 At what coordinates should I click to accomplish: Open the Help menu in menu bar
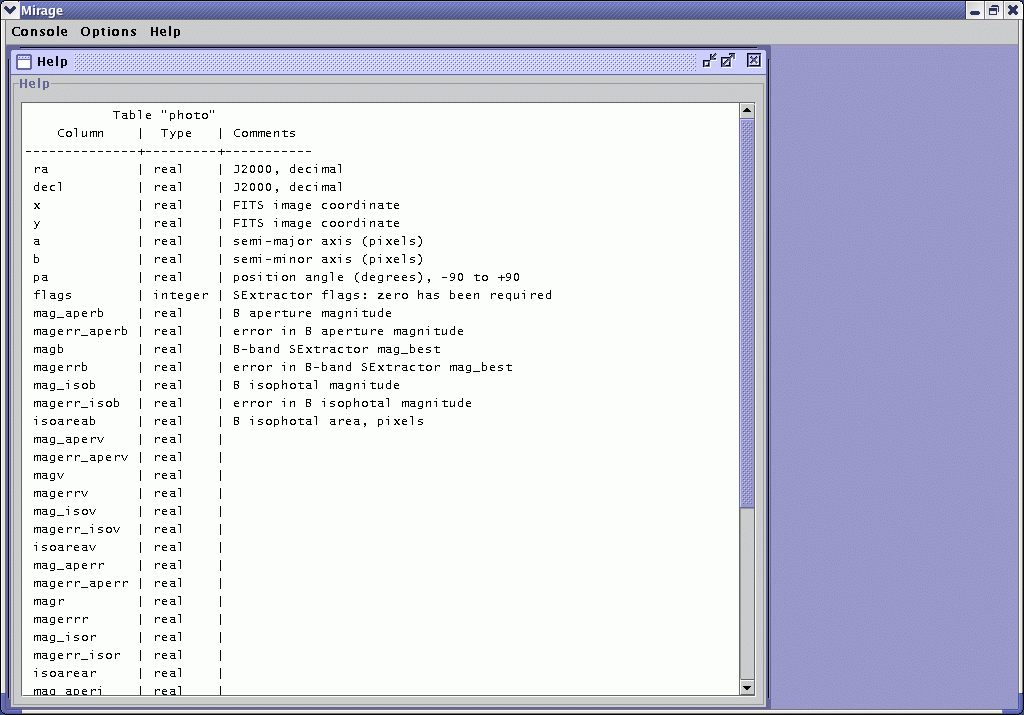pyautogui.click(x=165, y=31)
